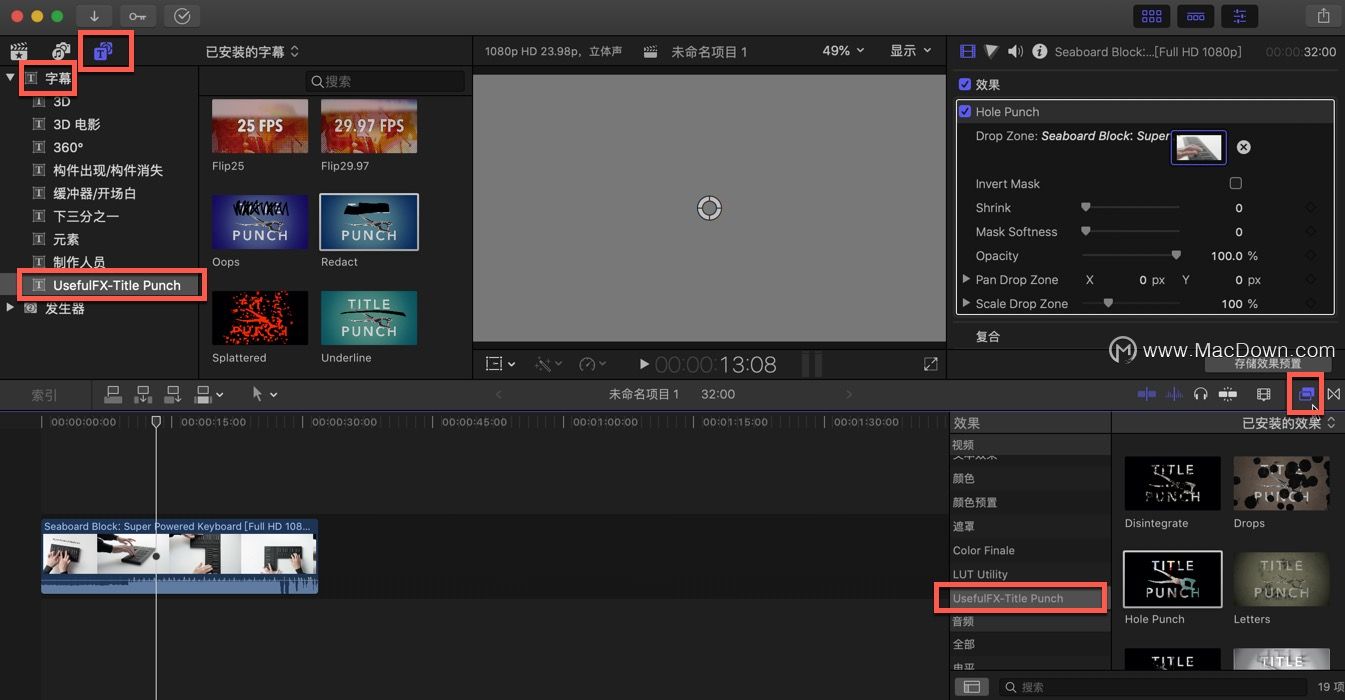Viewport: 1345px width, 700px height.
Task: Uncheck the 效果 section checkbox
Action: [x=965, y=85]
